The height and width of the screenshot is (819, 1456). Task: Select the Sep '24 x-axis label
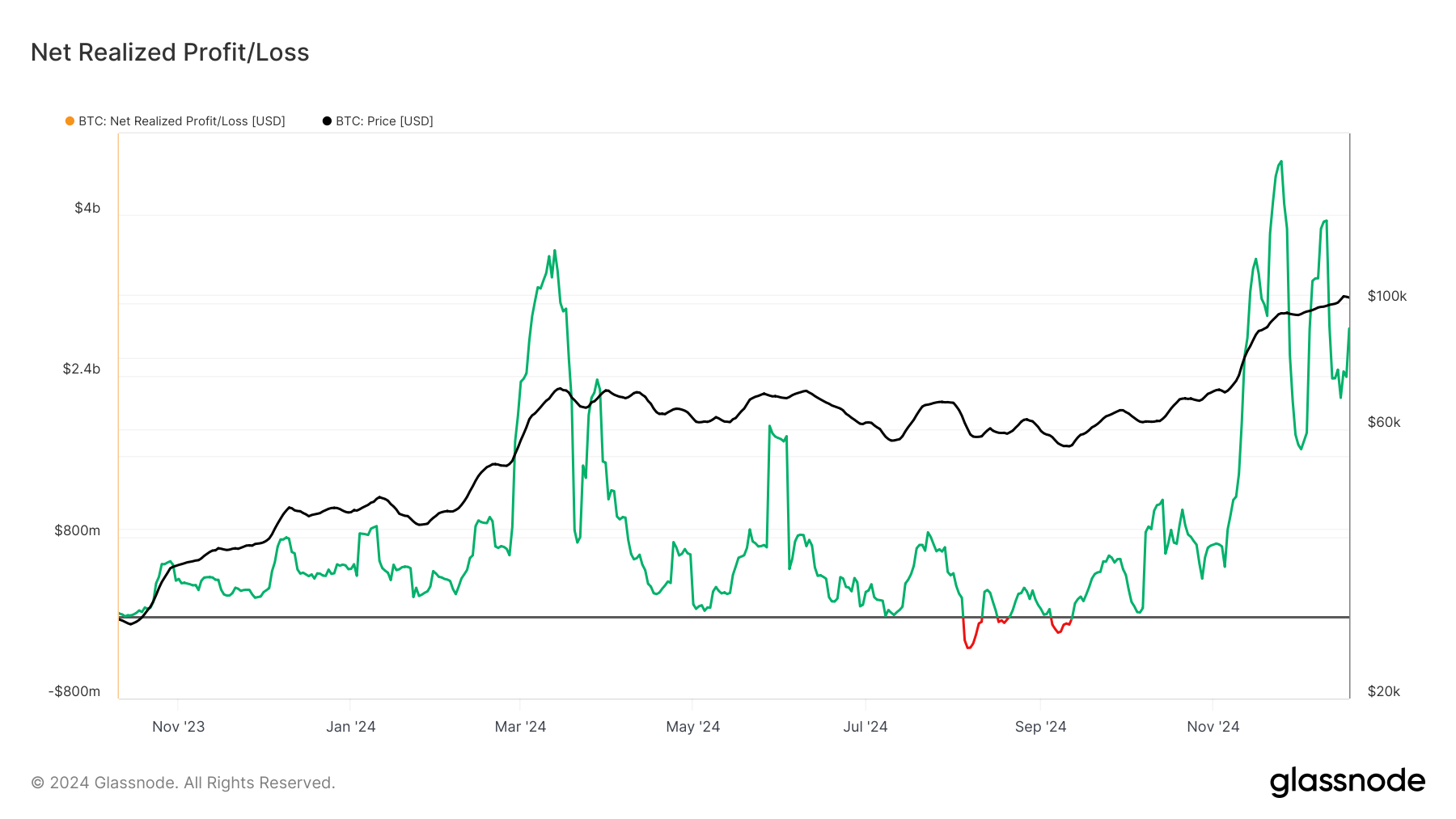point(1040,727)
